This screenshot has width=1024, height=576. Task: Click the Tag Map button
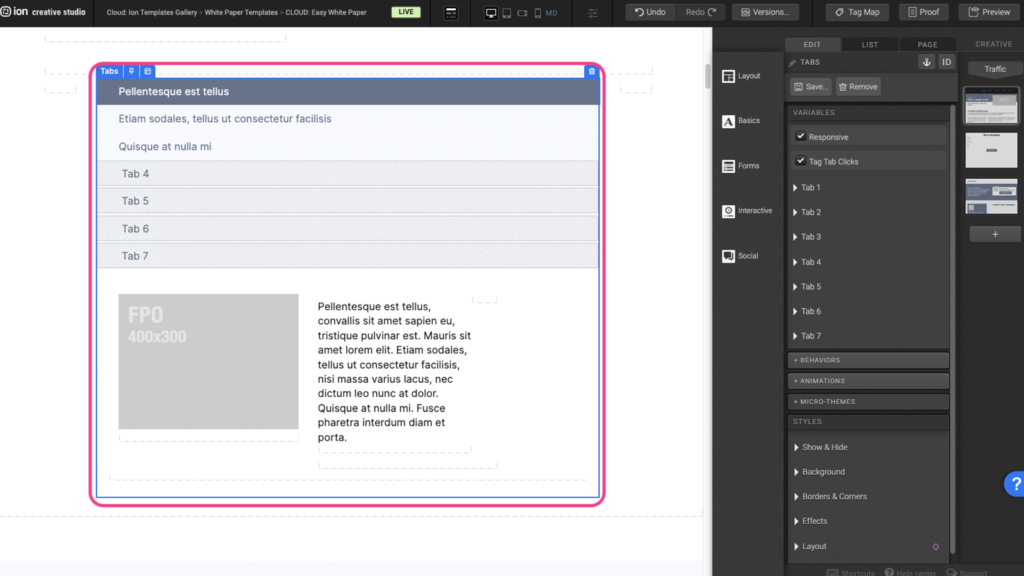click(857, 12)
